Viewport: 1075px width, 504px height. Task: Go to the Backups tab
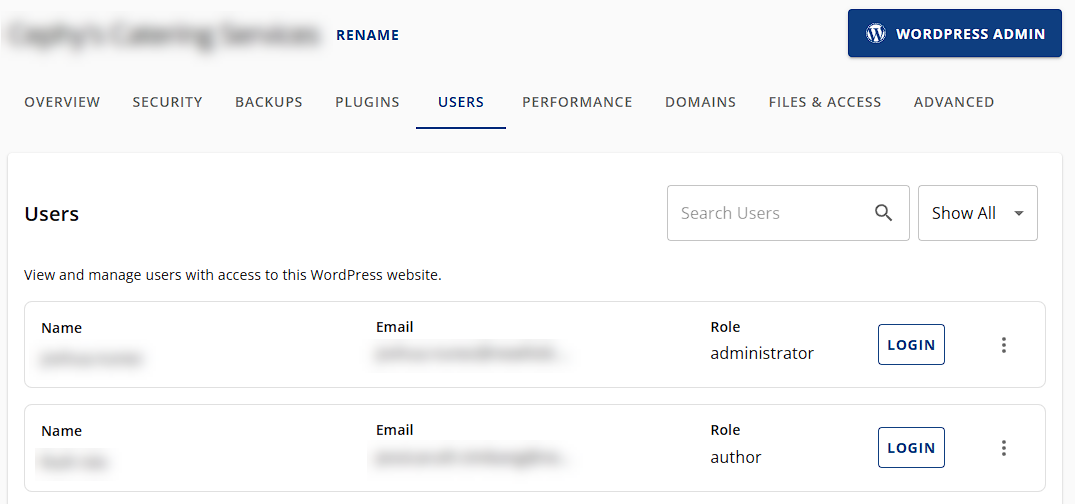click(x=269, y=102)
